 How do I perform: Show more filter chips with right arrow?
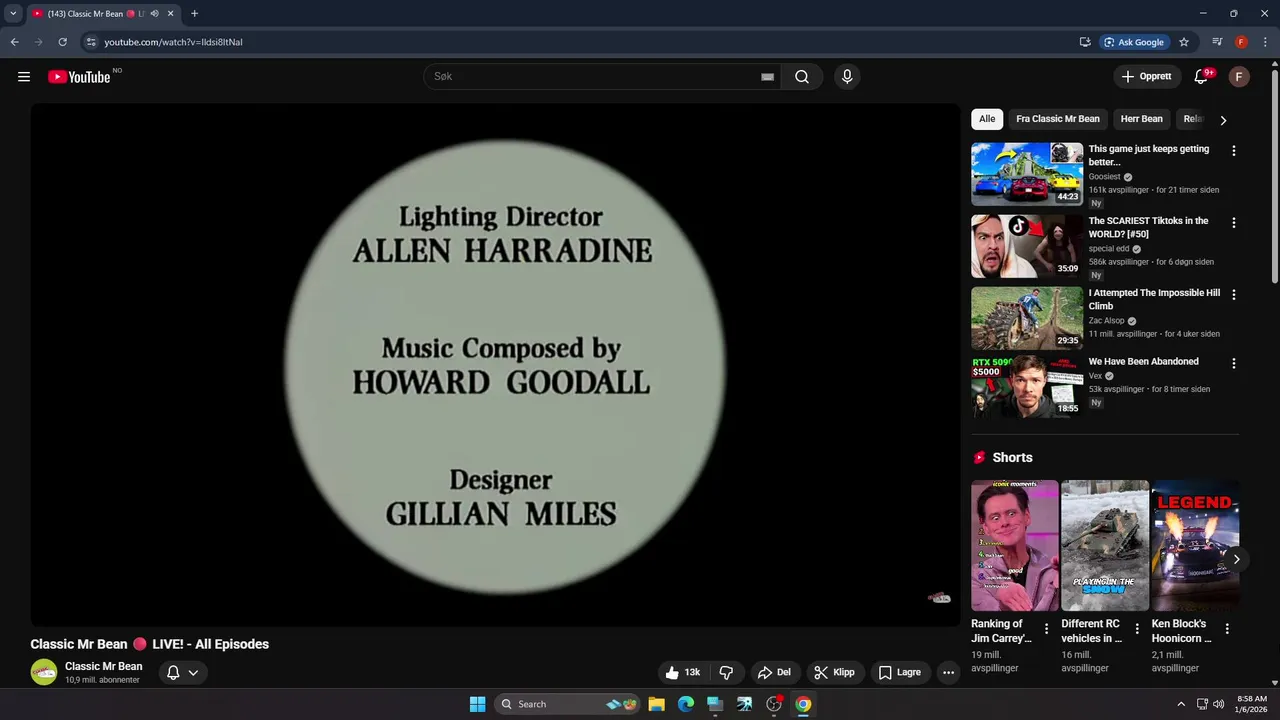1223,120
